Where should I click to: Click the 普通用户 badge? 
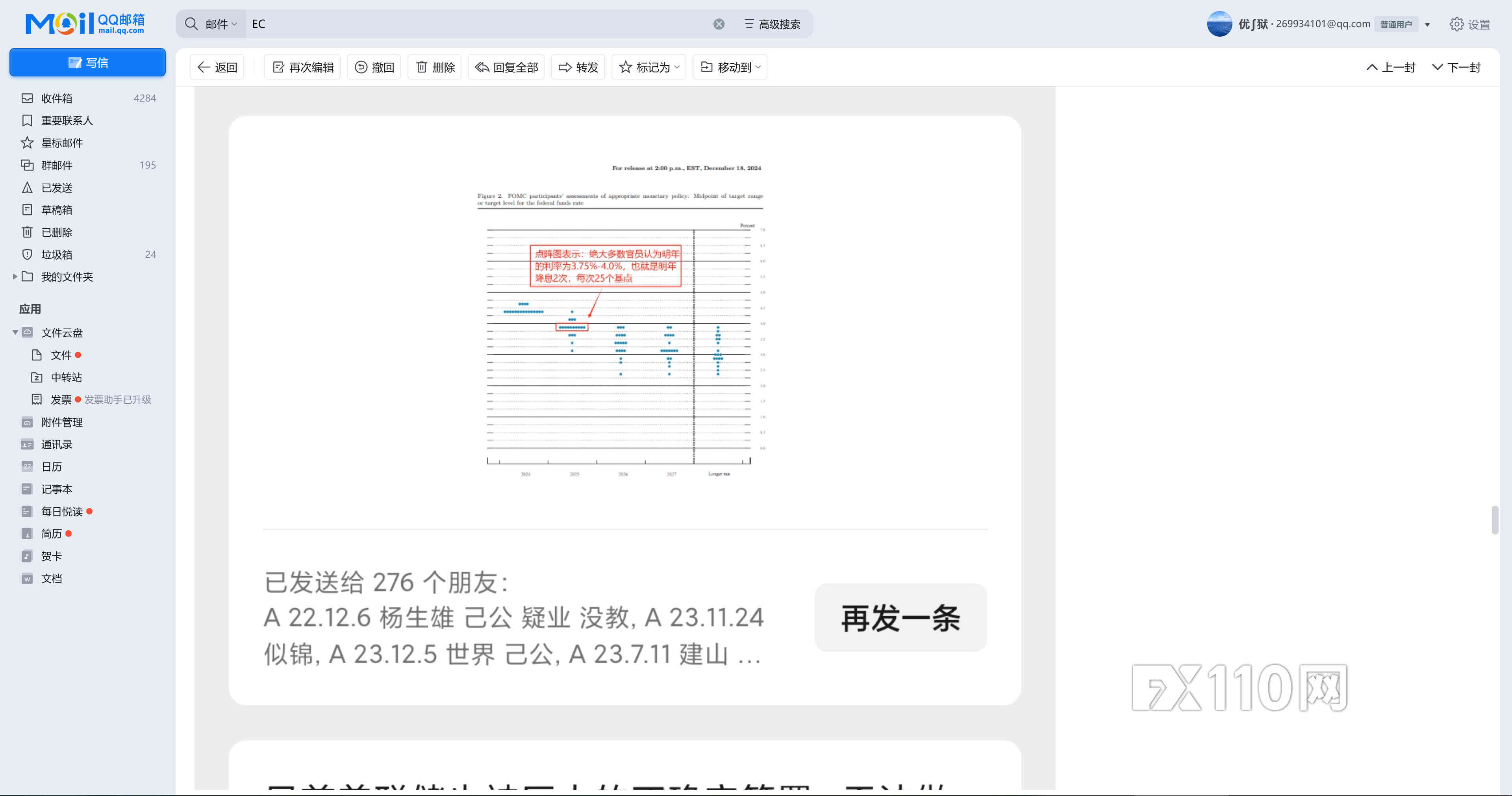click(x=1396, y=24)
